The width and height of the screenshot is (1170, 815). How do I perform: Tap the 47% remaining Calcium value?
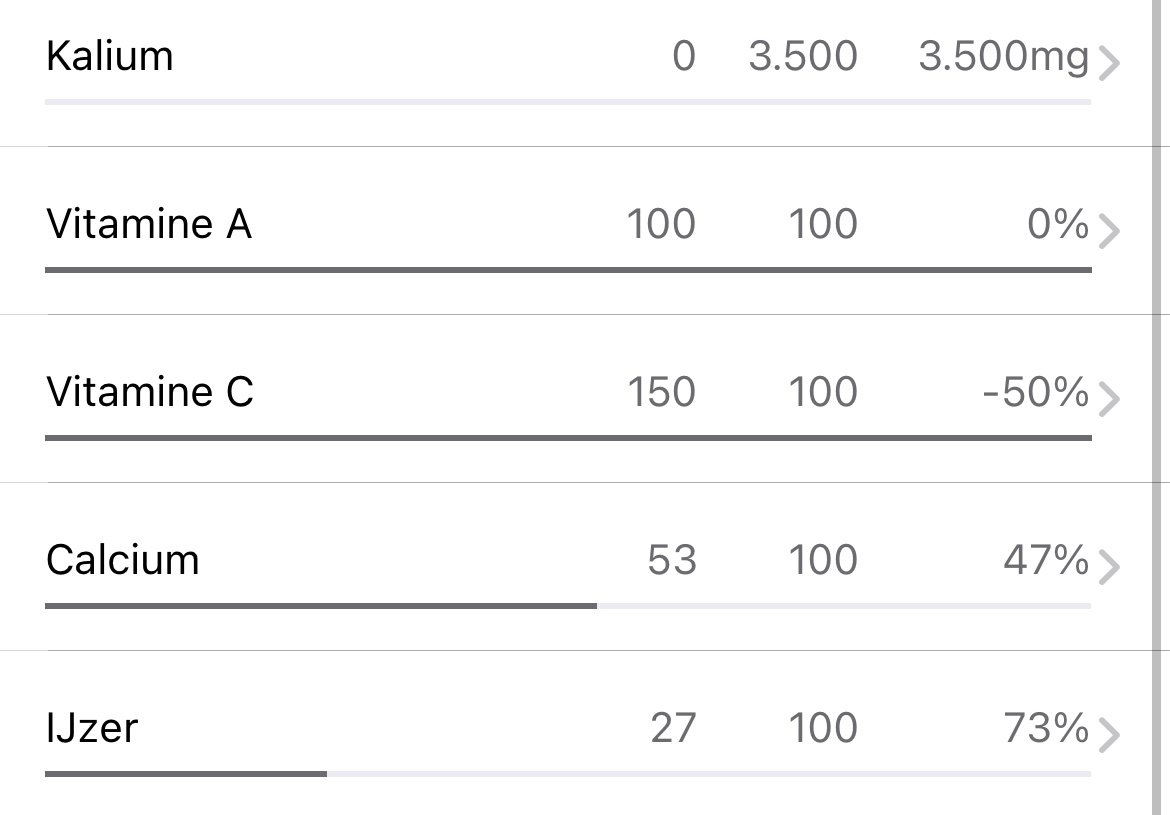[x=1045, y=561]
